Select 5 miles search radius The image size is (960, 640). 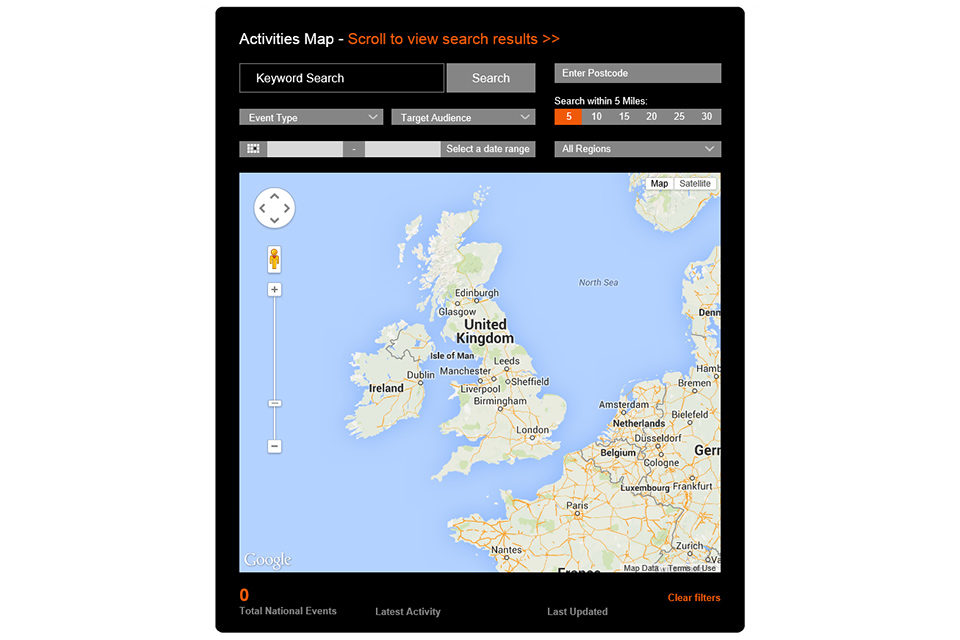568,117
